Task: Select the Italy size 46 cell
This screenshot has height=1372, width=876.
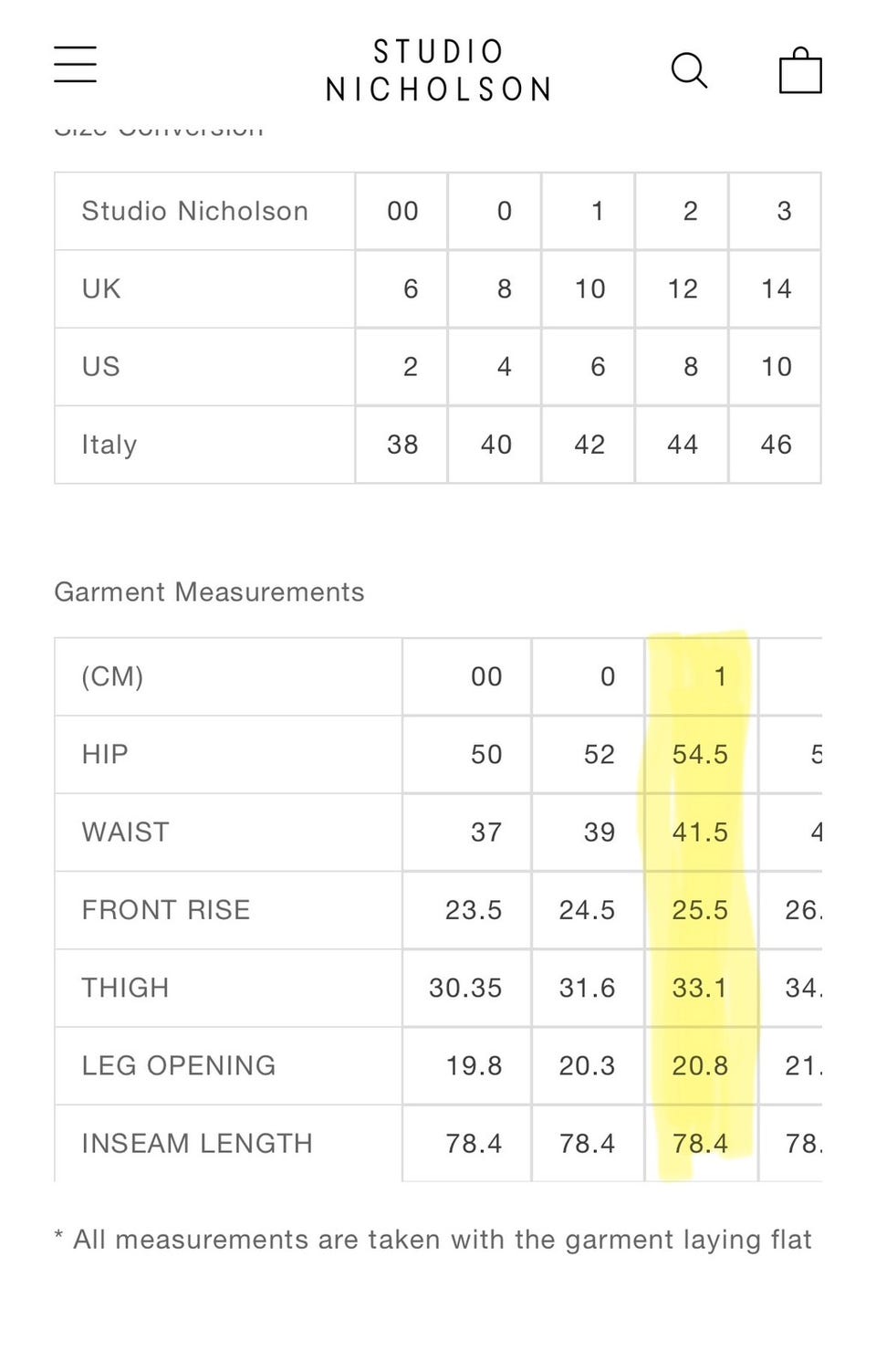Action: pyautogui.click(x=776, y=445)
